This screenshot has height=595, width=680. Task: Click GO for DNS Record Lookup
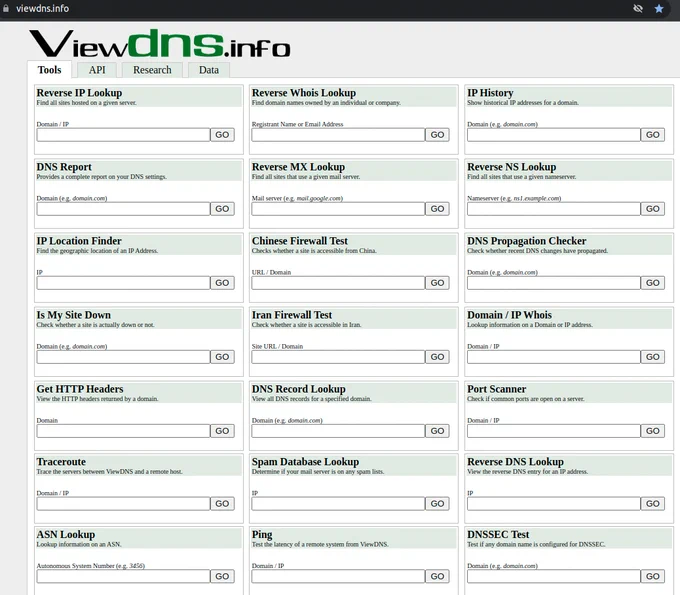[x=437, y=431]
